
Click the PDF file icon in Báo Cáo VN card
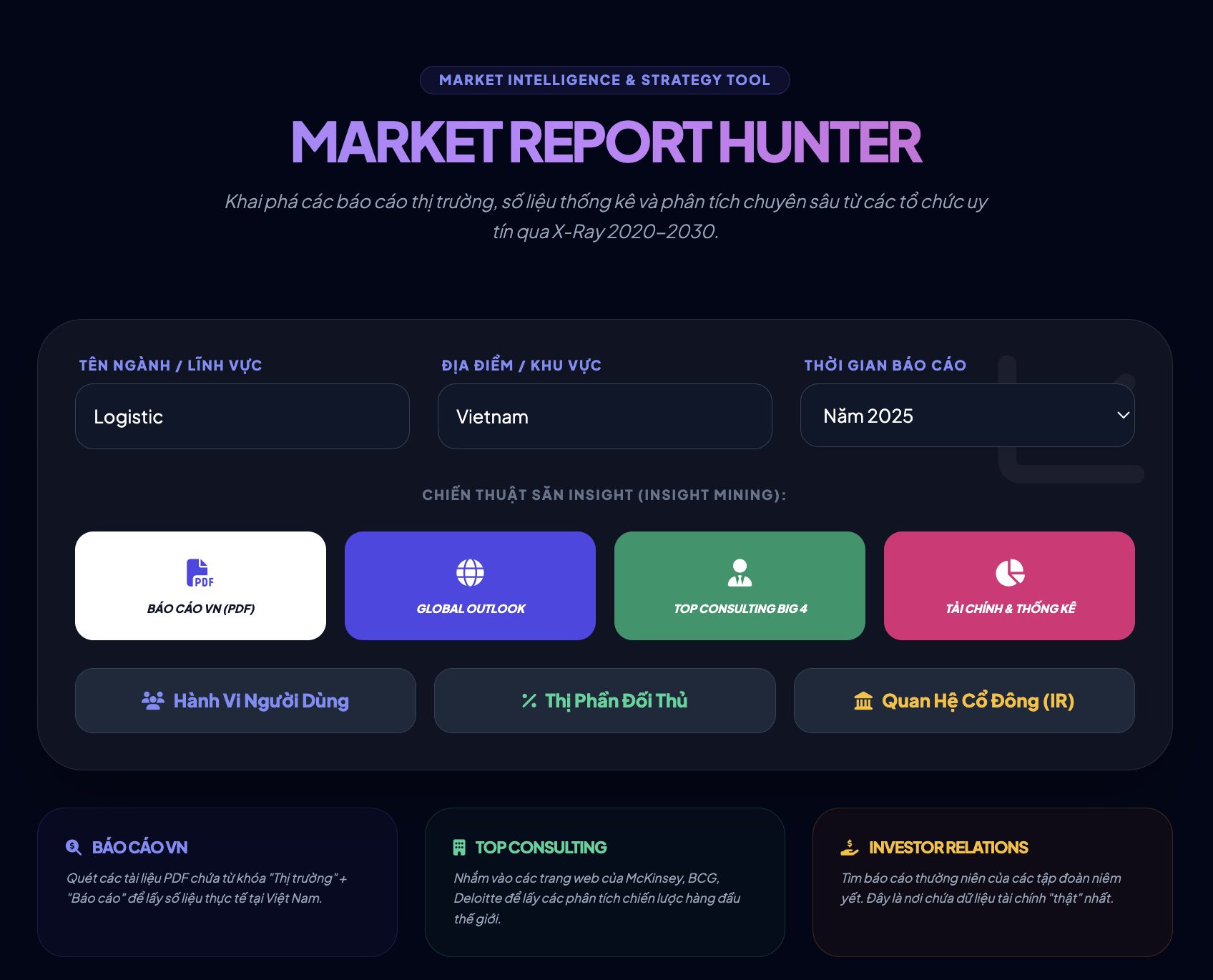pyautogui.click(x=200, y=573)
